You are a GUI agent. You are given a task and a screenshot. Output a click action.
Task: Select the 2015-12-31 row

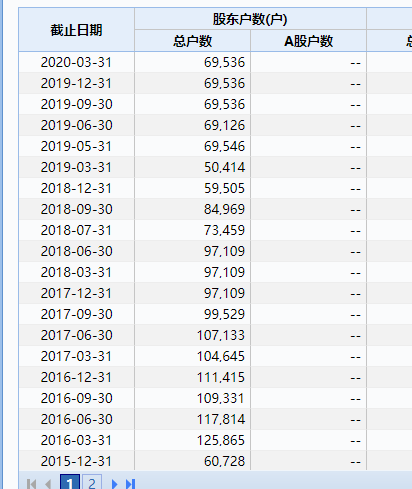tap(215, 461)
